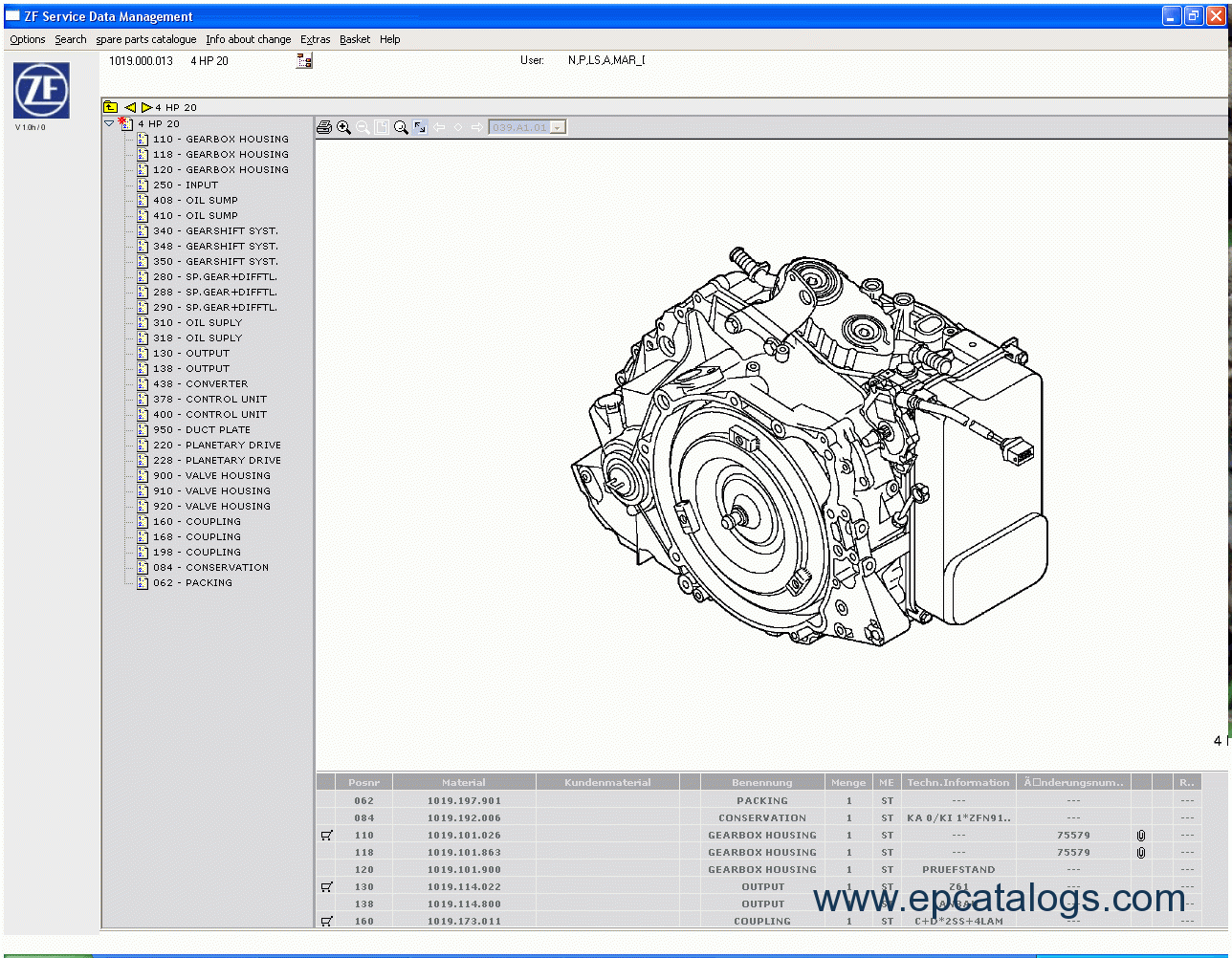Open the 039.A1.01 drawing dropdown
Image resolution: width=1232 pixels, height=958 pixels.
tap(558, 127)
